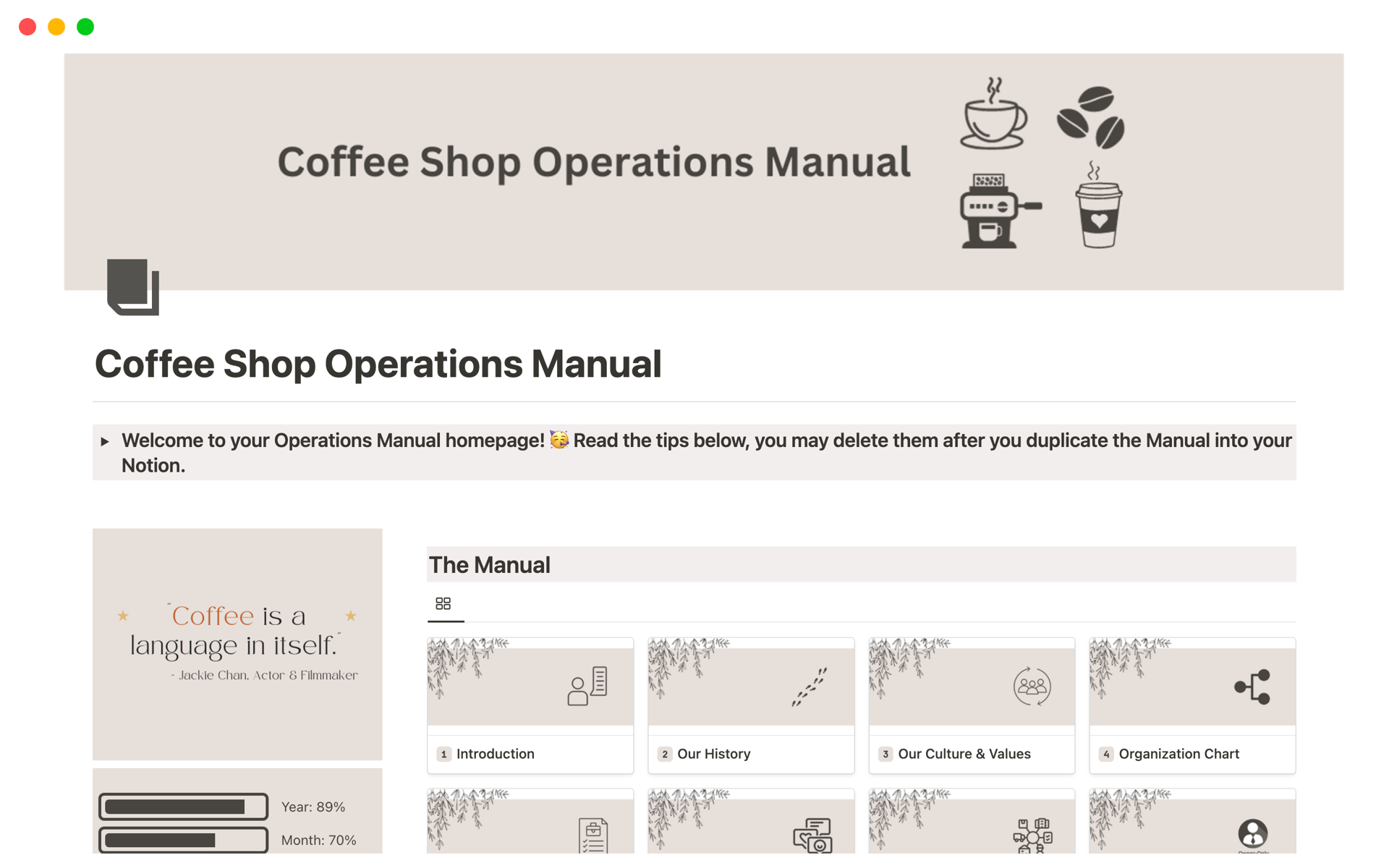Image resolution: width=1389 pixels, height=868 pixels.
Task: Edit the page title text
Action: pyautogui.click(x=378, y=365)
